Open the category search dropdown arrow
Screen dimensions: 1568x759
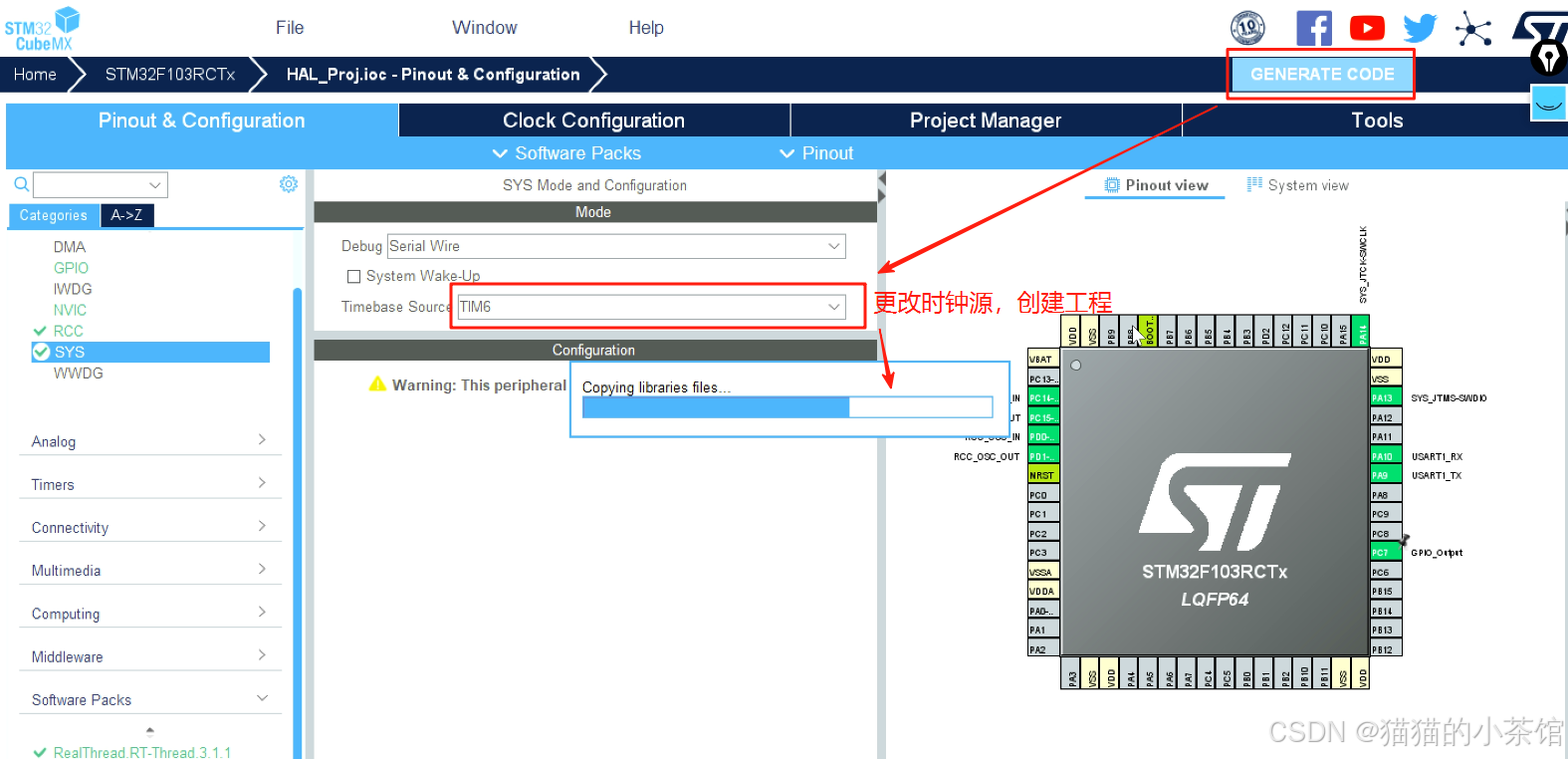click(x=155, y=184)
